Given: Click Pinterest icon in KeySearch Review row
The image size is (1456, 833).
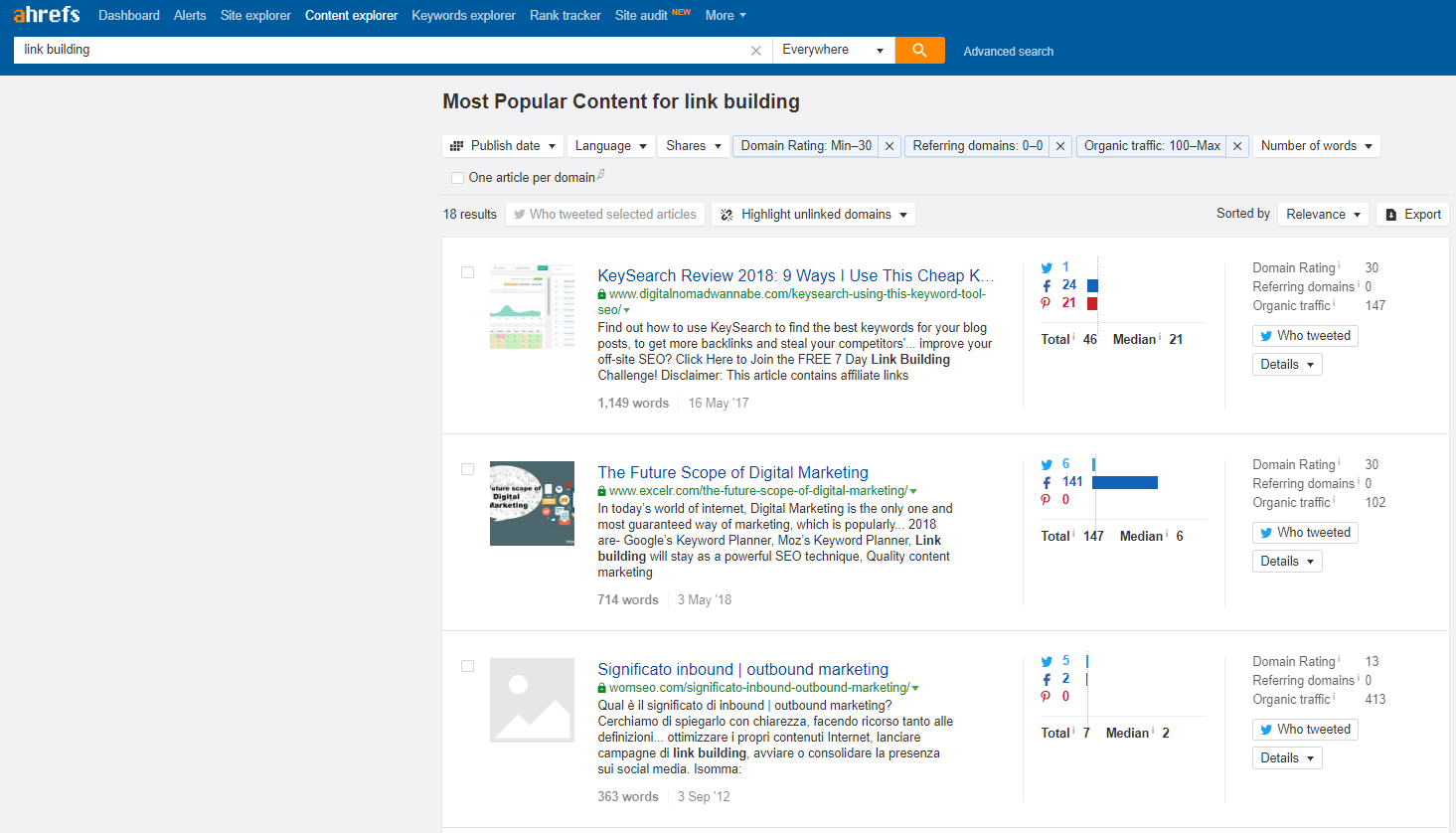Looking at the screenshot, I should [1046, 303].
